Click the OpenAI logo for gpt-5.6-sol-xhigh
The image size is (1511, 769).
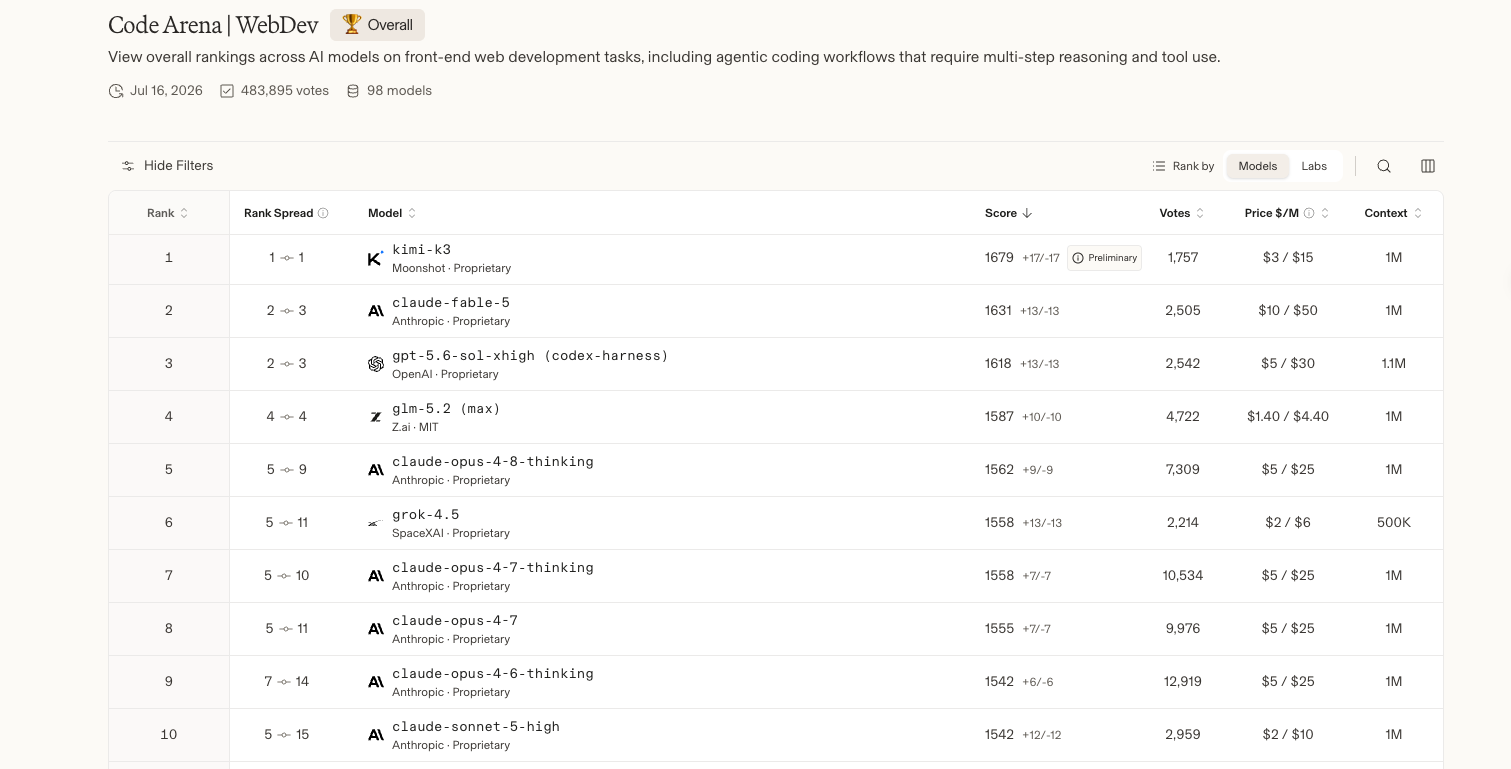point(376,364)
